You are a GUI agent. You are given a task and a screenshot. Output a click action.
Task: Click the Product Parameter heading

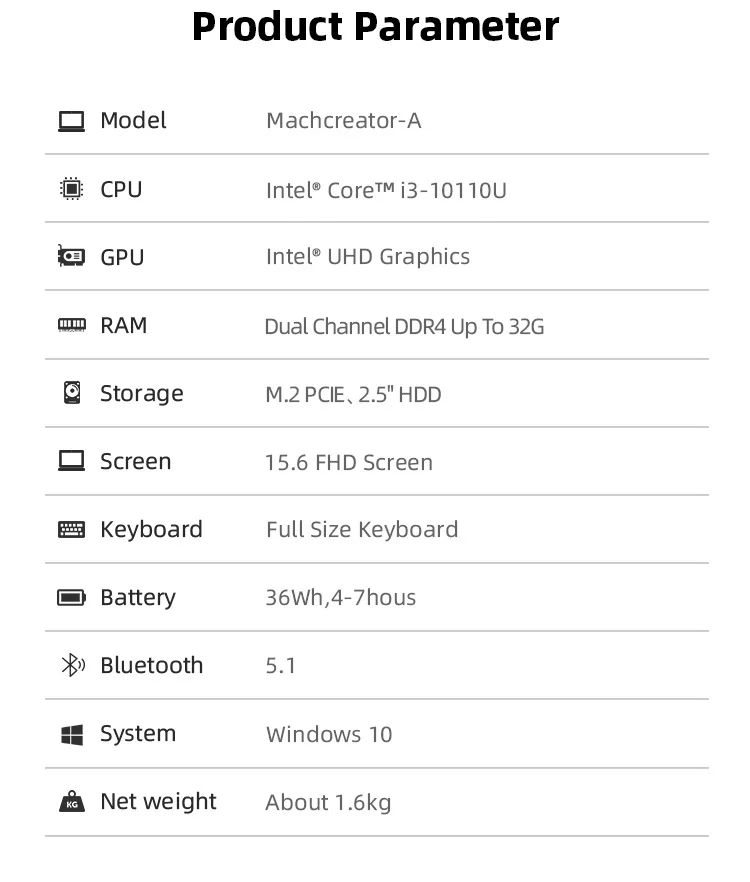(x=375, y=27)
